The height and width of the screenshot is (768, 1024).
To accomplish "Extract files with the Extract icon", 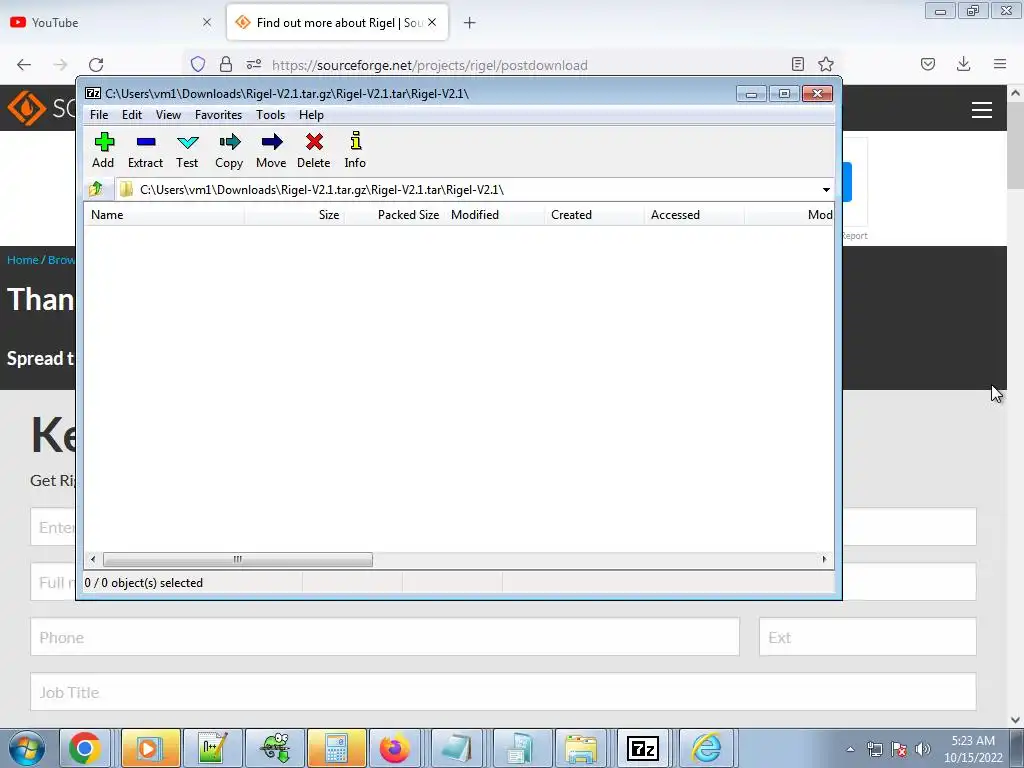I will point(145,151).
